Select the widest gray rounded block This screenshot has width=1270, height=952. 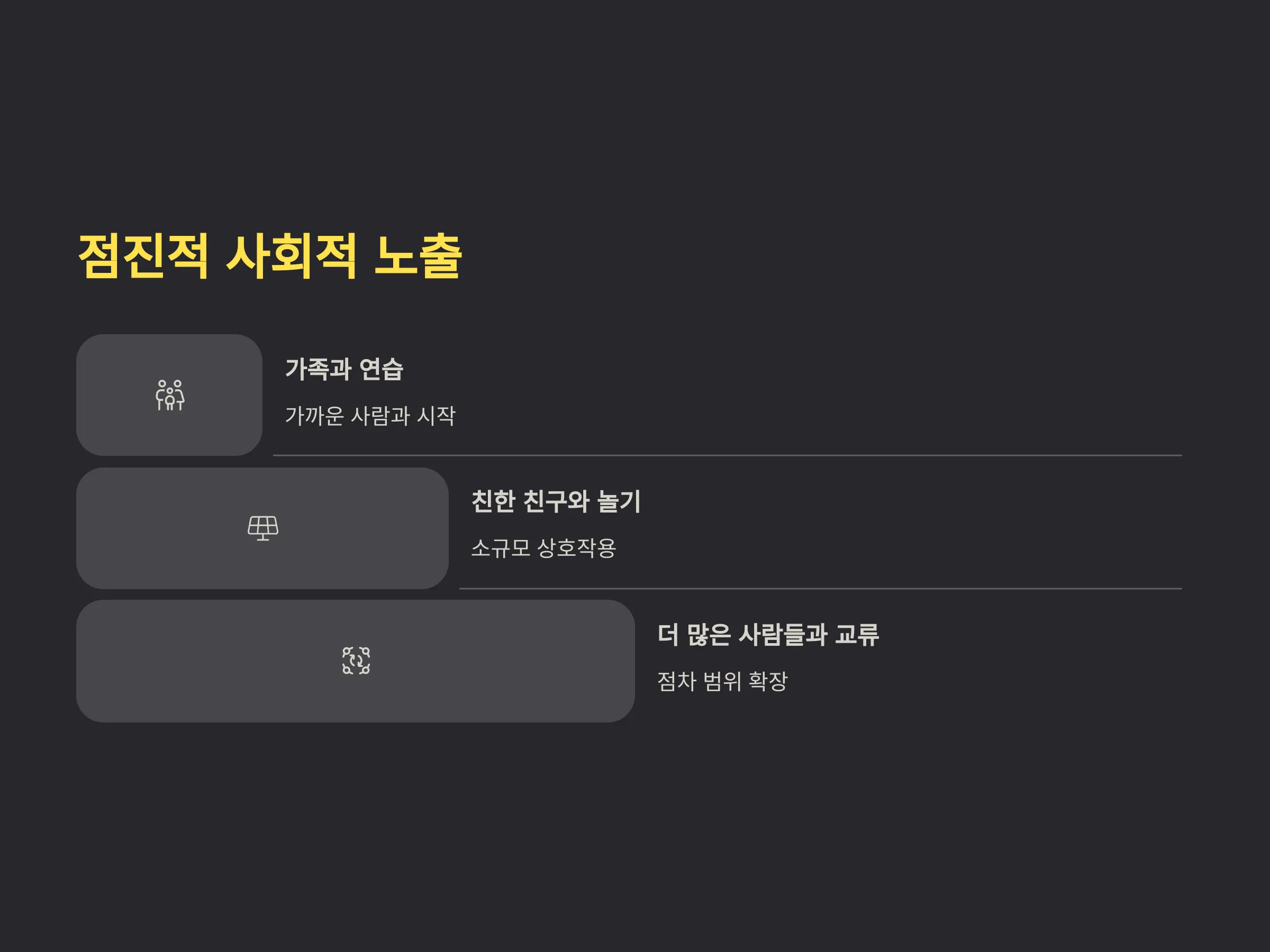356,661
